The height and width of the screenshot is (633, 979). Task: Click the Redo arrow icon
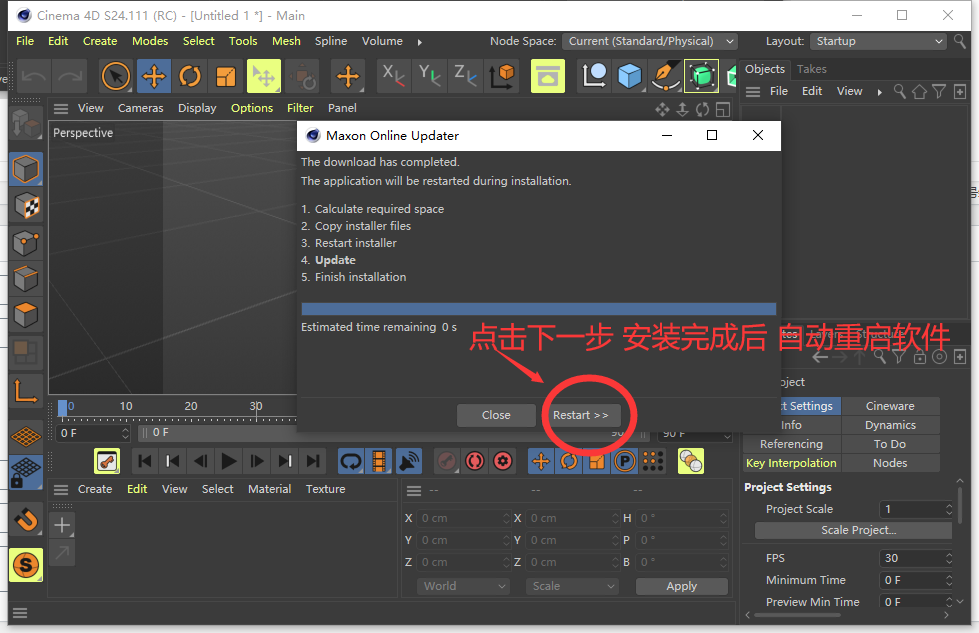click(x=69, y=77)
